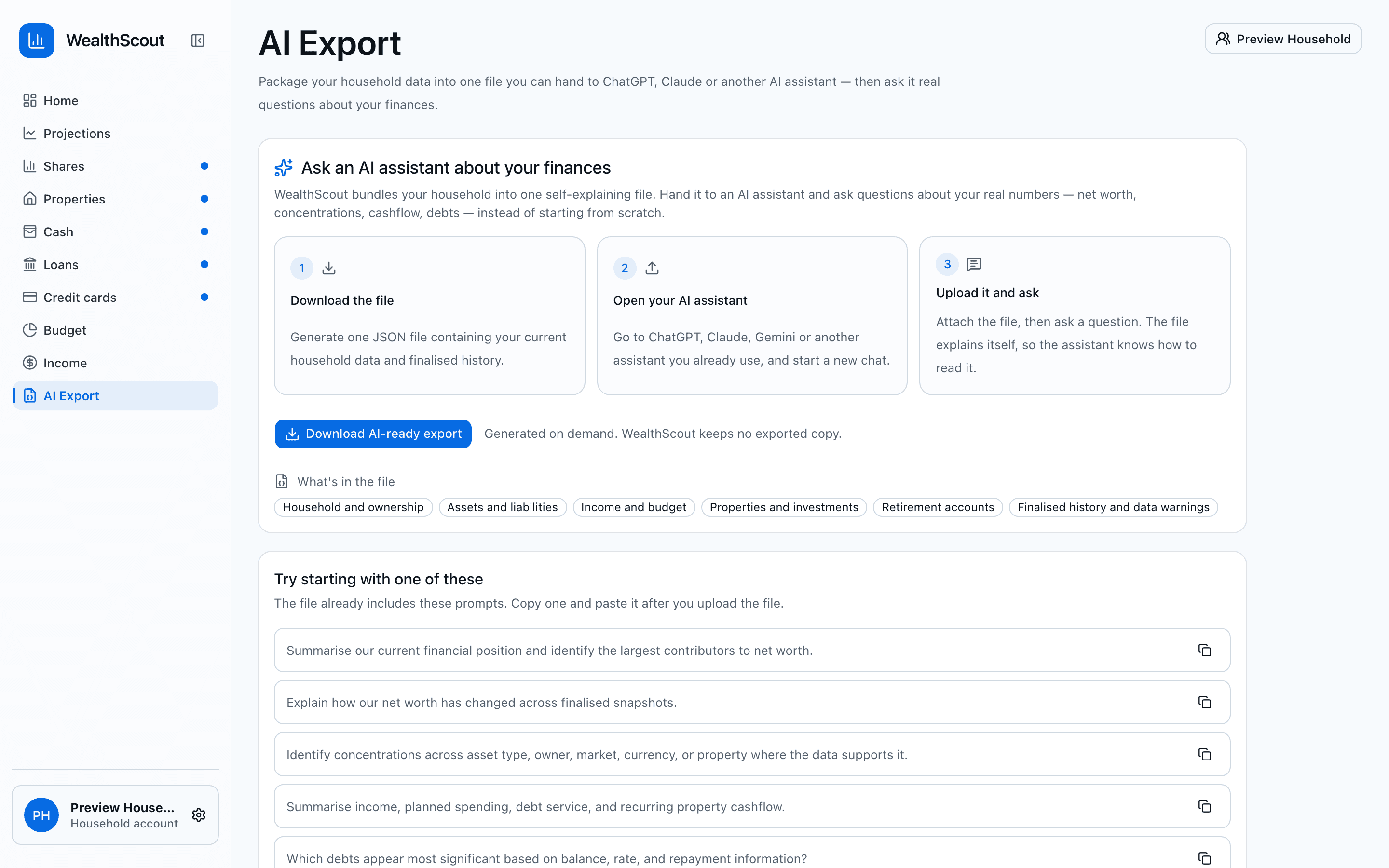Click the Home grid icon
Viewport: 1389px width, 868px height.
30,100
